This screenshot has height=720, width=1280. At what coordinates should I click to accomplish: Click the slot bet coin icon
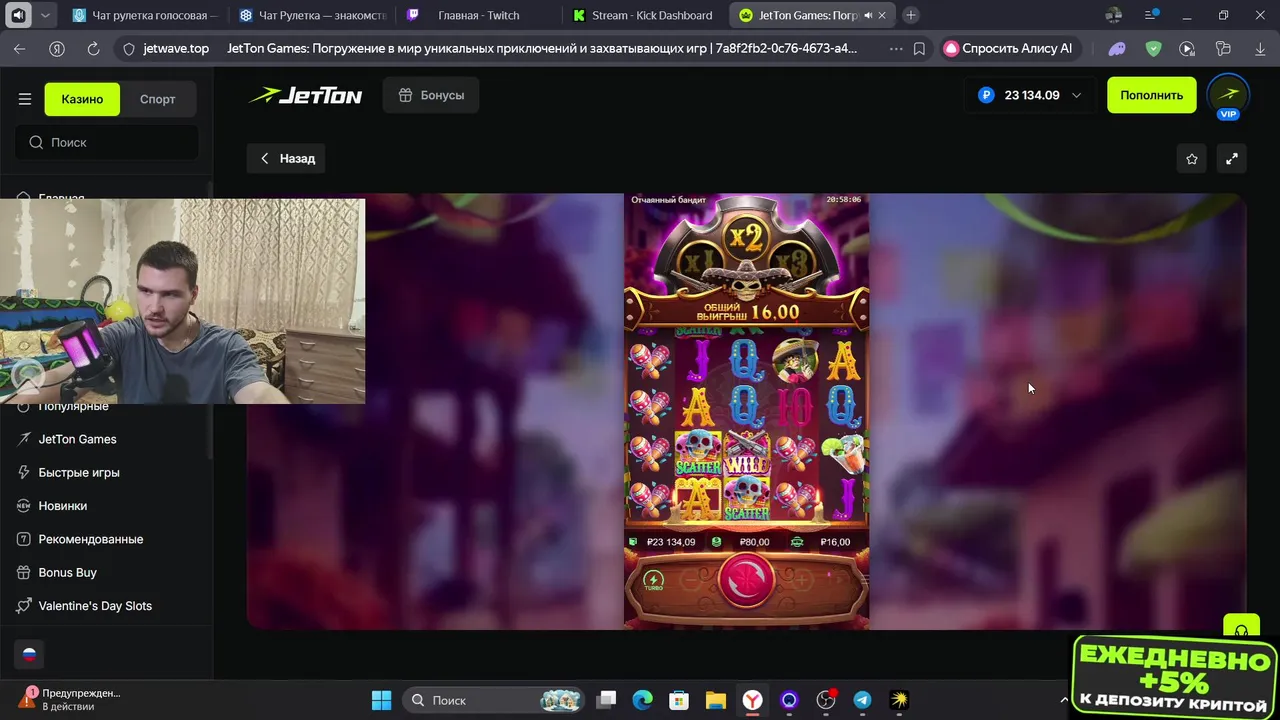tap(716, 542)
